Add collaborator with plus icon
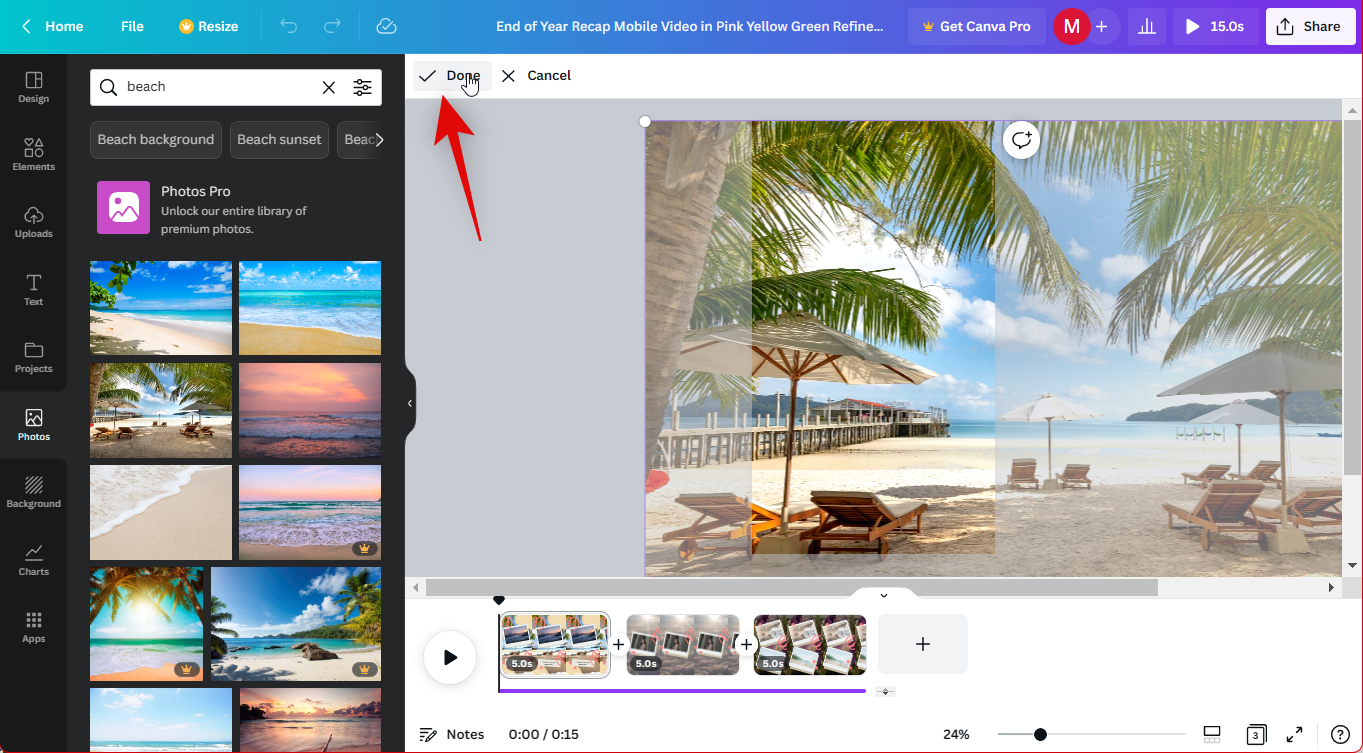 click(1102, 27)
